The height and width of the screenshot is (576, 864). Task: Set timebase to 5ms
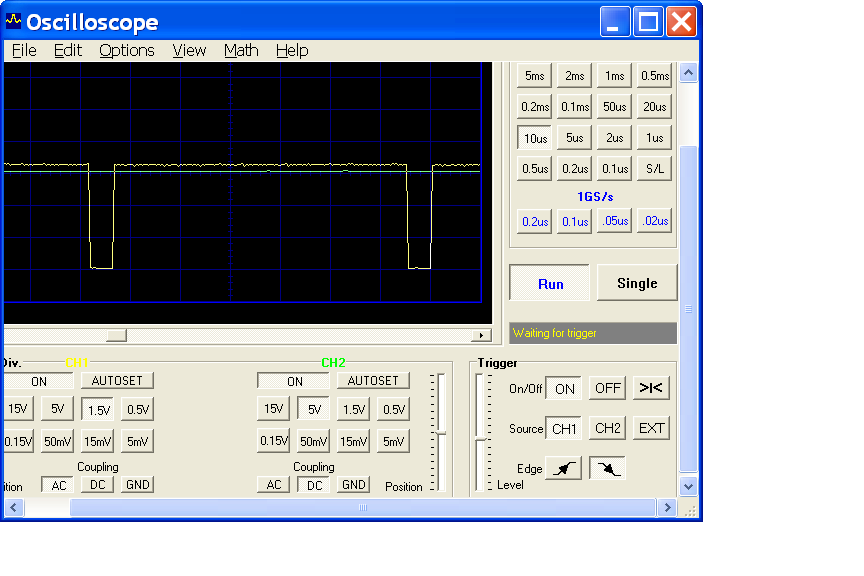click(x=534, y=76)
